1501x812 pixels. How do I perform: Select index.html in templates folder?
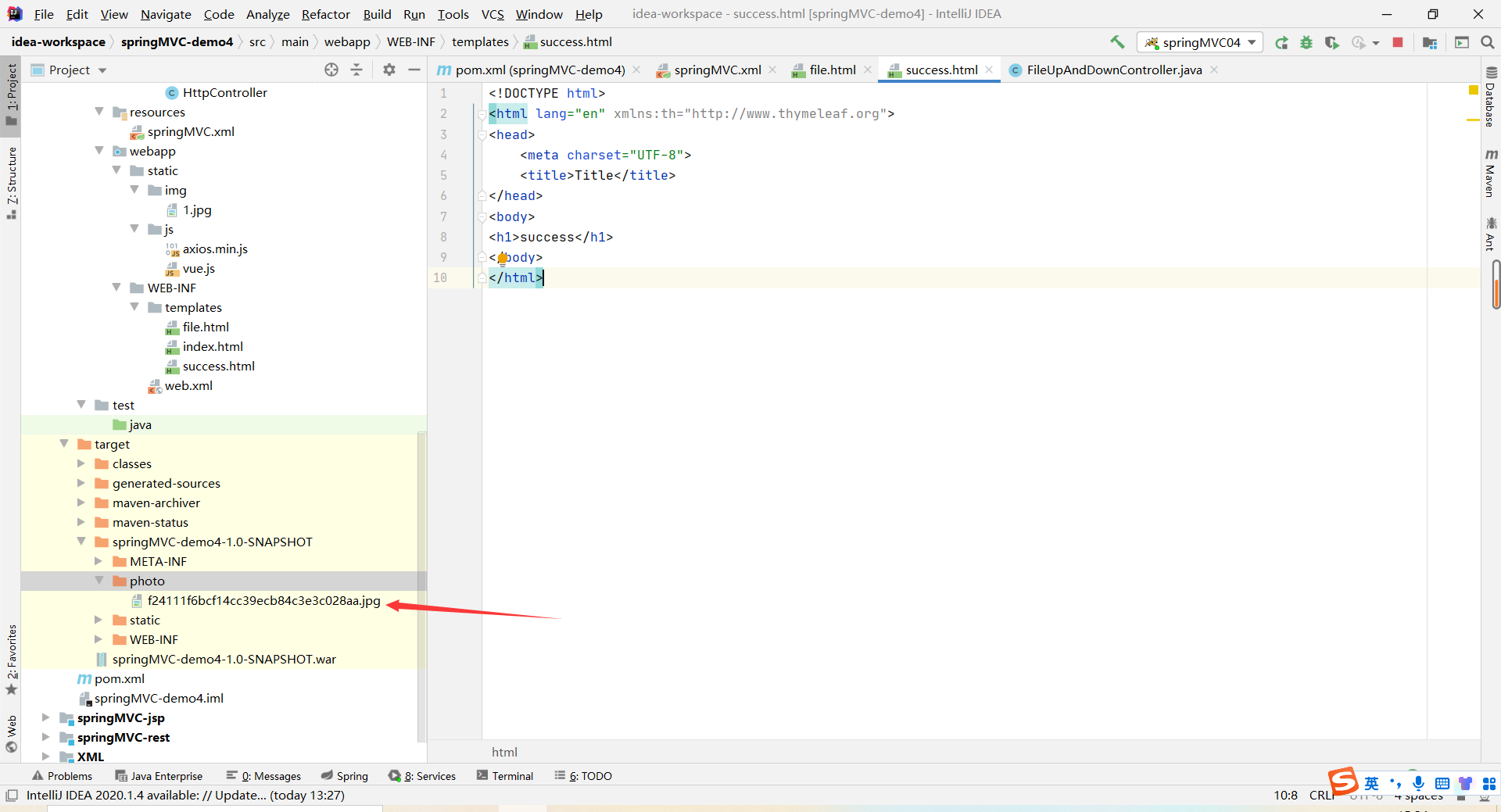[213, 346]
